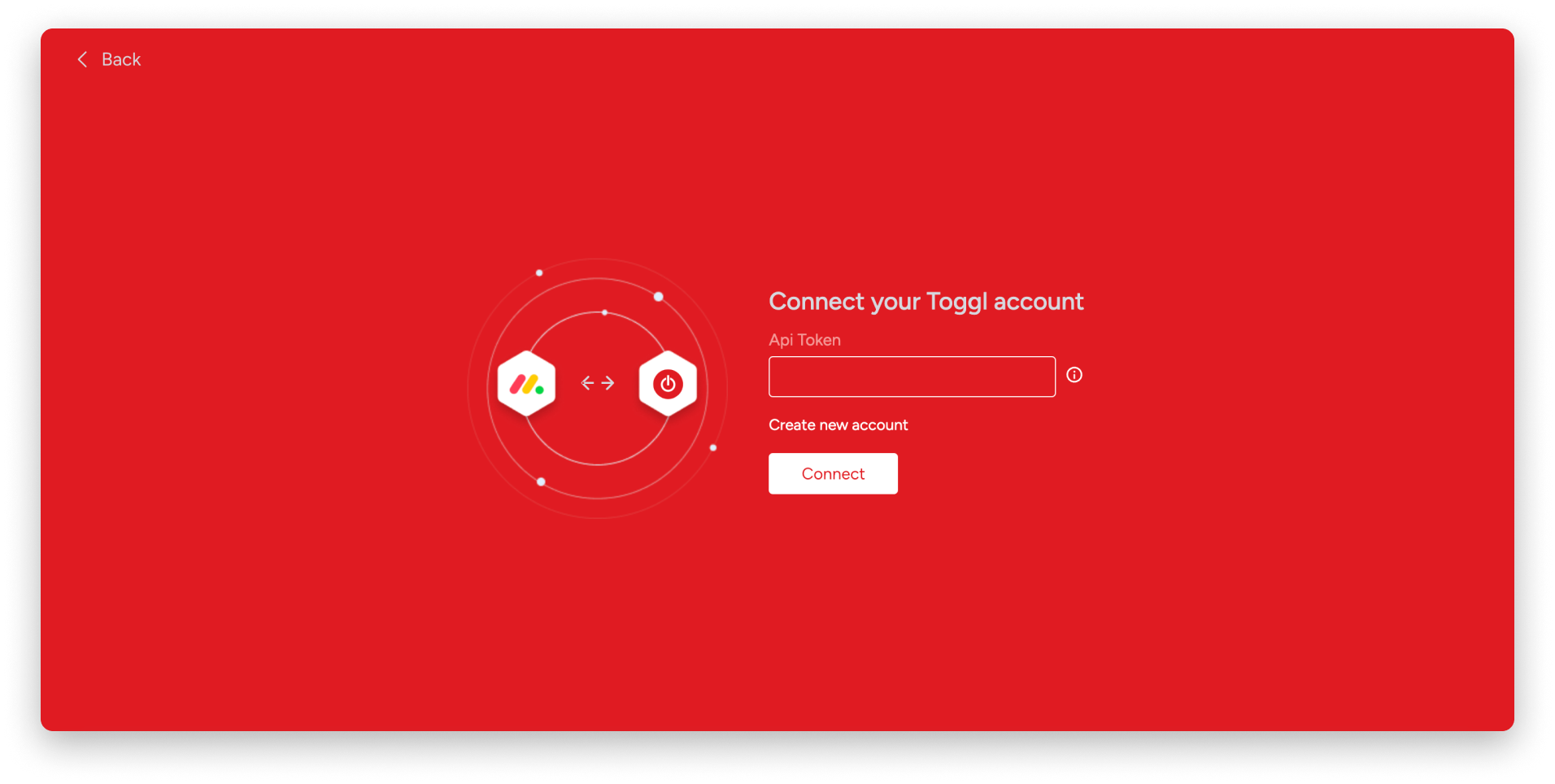Click the Back label text

coord(121,59)
